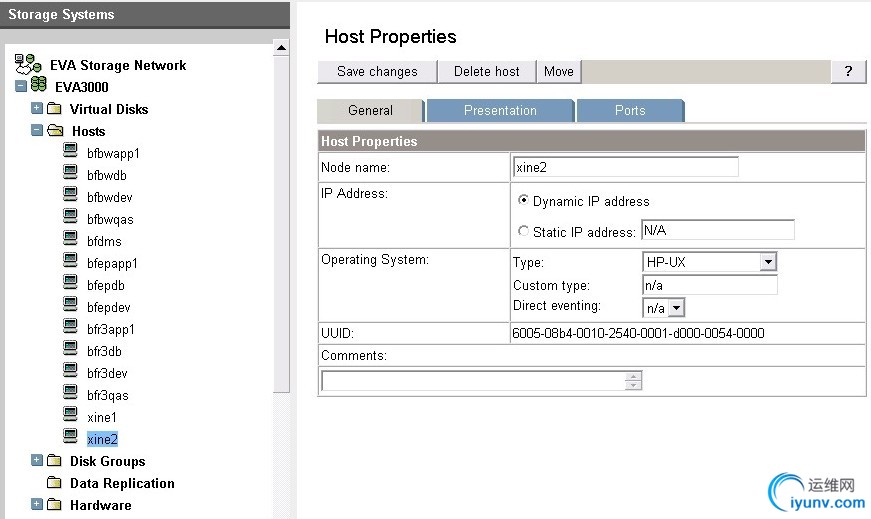Select the xine1 host label
The height and width of the screenshot is (519, 871).
tap(102, 417)
